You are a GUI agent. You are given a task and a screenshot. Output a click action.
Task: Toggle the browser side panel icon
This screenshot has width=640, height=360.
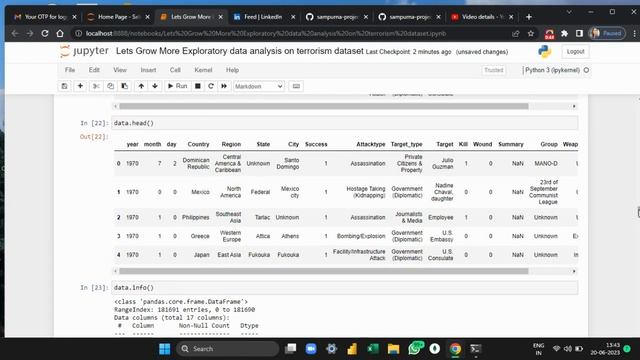click(x=579, y=33)
